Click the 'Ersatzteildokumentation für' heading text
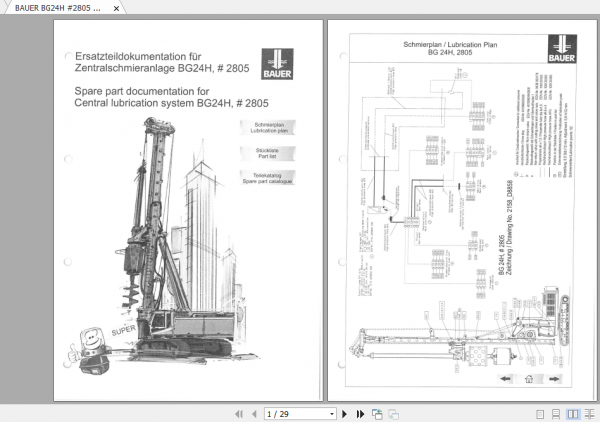Image resolution: width=600 pixels, height=422 pixels. pos(138,56)
